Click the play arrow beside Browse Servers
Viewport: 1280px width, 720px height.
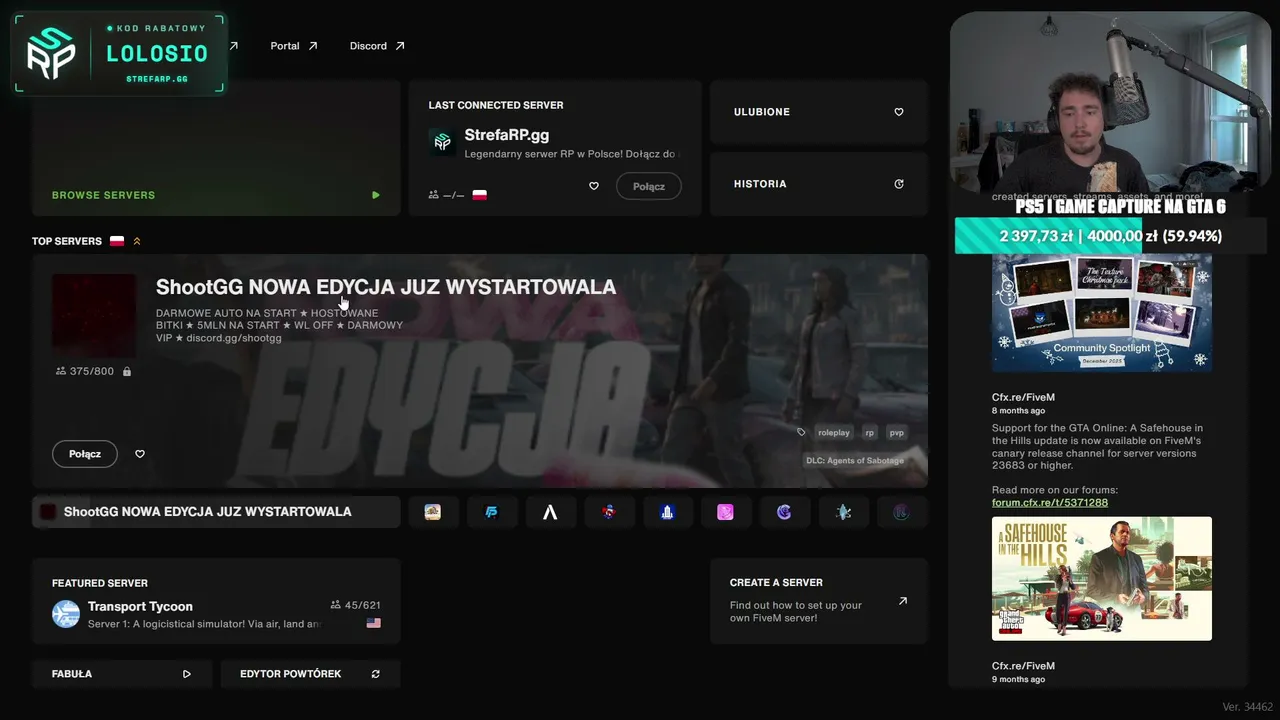[376, 195]
